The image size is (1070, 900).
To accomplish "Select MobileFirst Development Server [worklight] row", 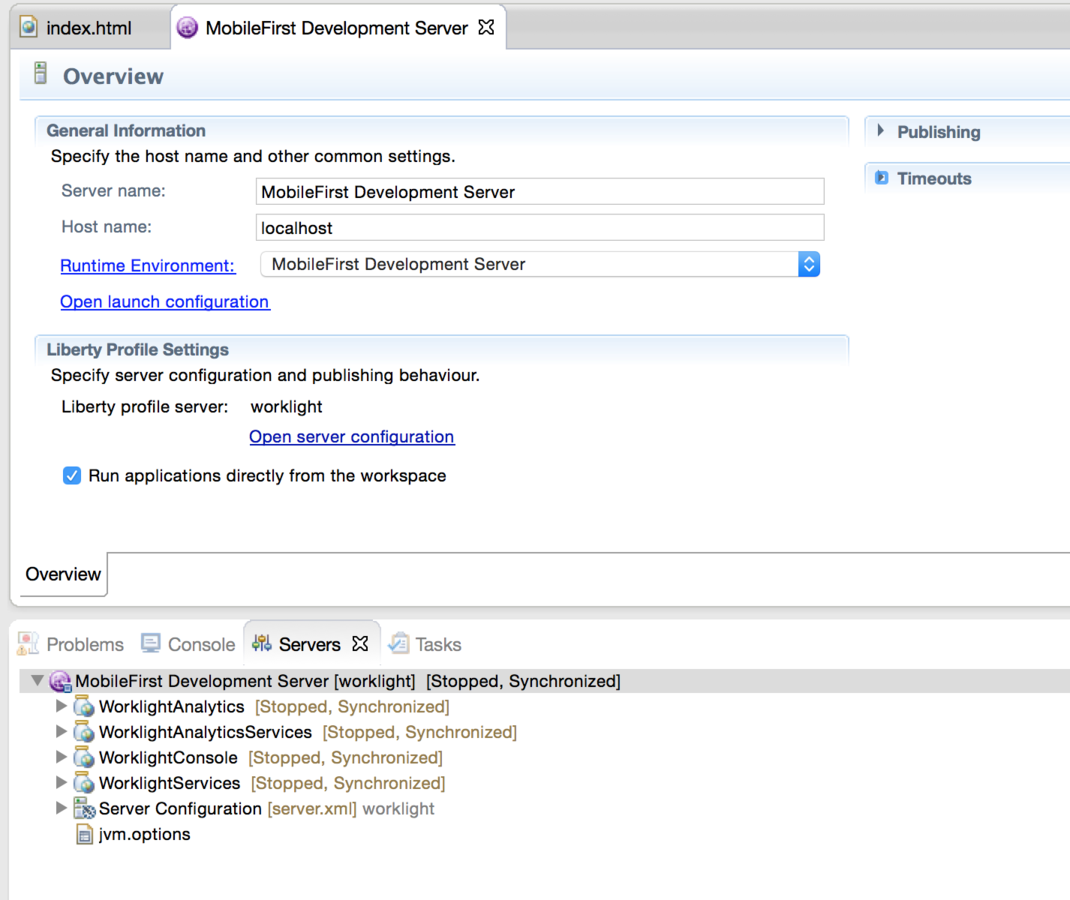I will coord(544,681).
